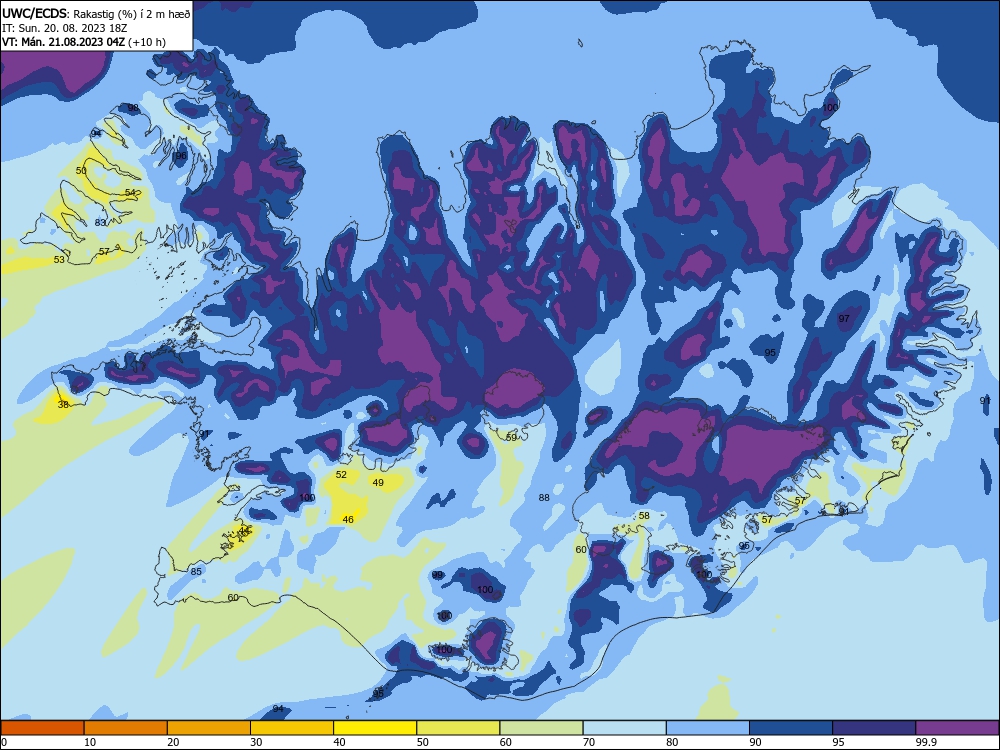Click the medium blue 80–90 legend swatch
The image size is (1000, 750).
point(708,728)
